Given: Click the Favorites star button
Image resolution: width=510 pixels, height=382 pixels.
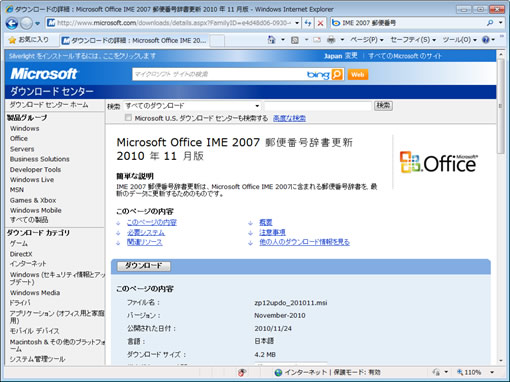Looking at the screenshot, I should point(28,40).
